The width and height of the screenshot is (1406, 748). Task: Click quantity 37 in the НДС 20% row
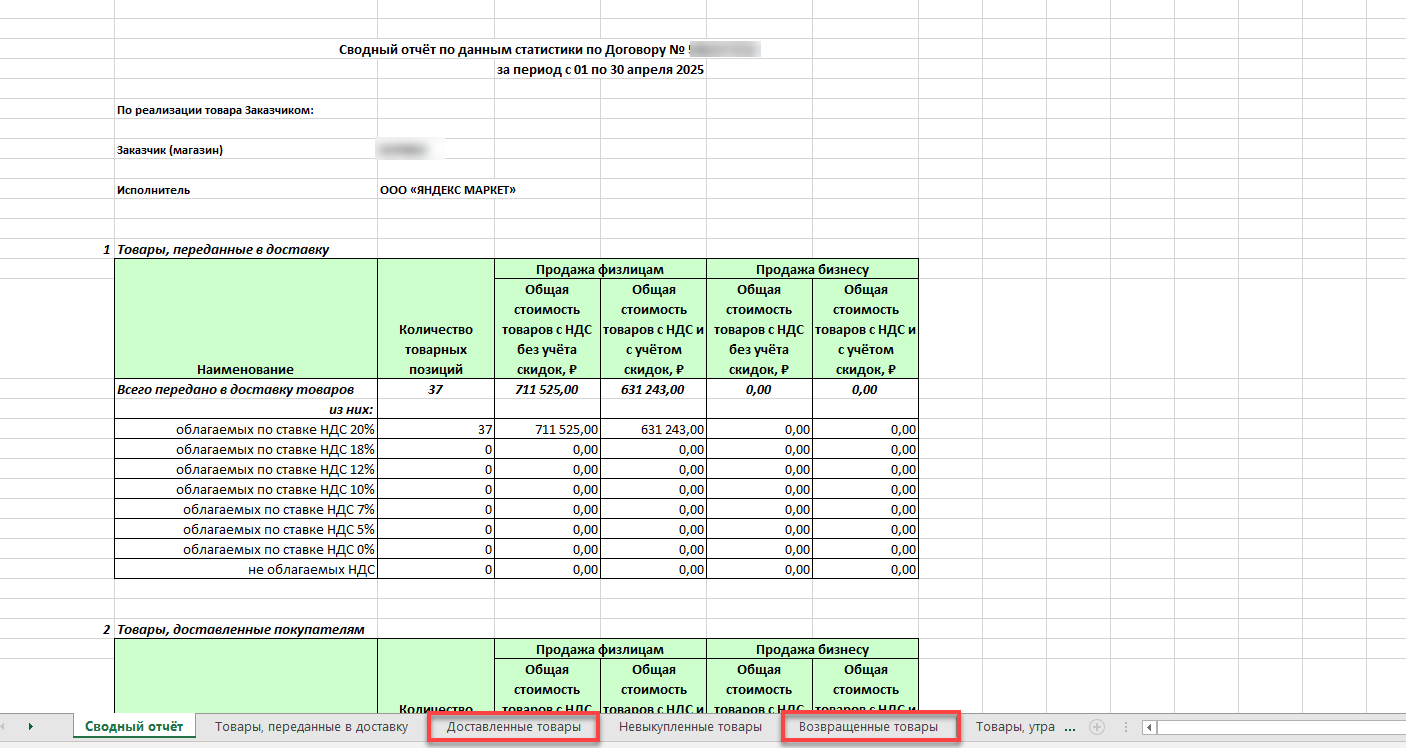coord(435,429)
